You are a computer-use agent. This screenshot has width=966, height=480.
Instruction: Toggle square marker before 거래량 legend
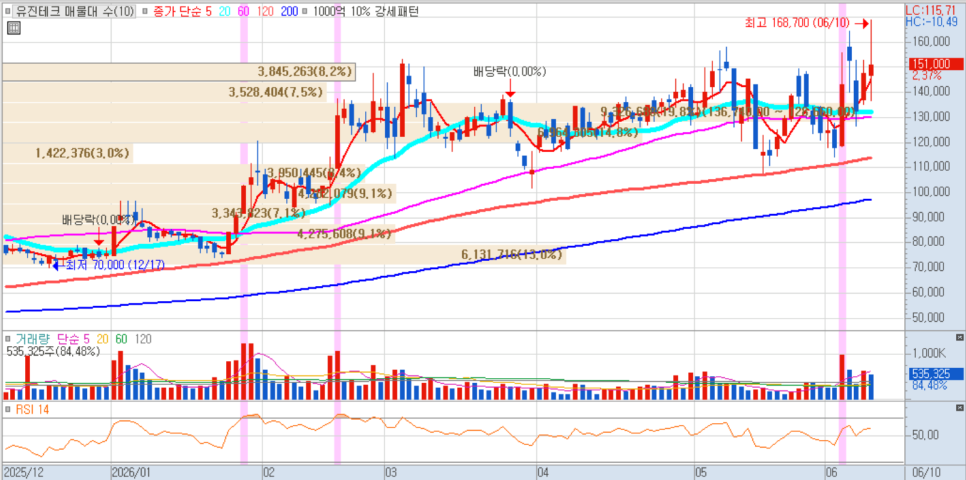pyautogui.click(x=9, y=338)
